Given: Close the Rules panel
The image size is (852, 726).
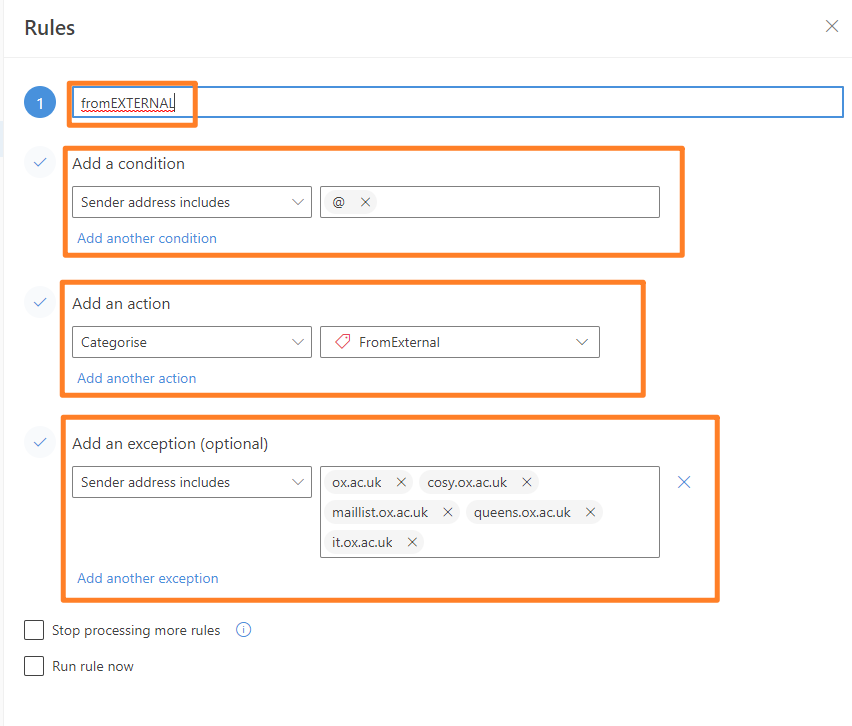Looking at the screenshot, I should coord(831,26).
